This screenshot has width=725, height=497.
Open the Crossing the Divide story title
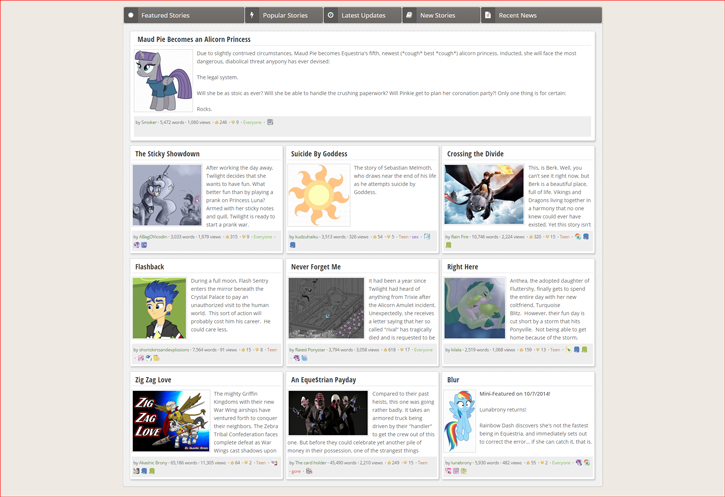(x=475, y=153)
